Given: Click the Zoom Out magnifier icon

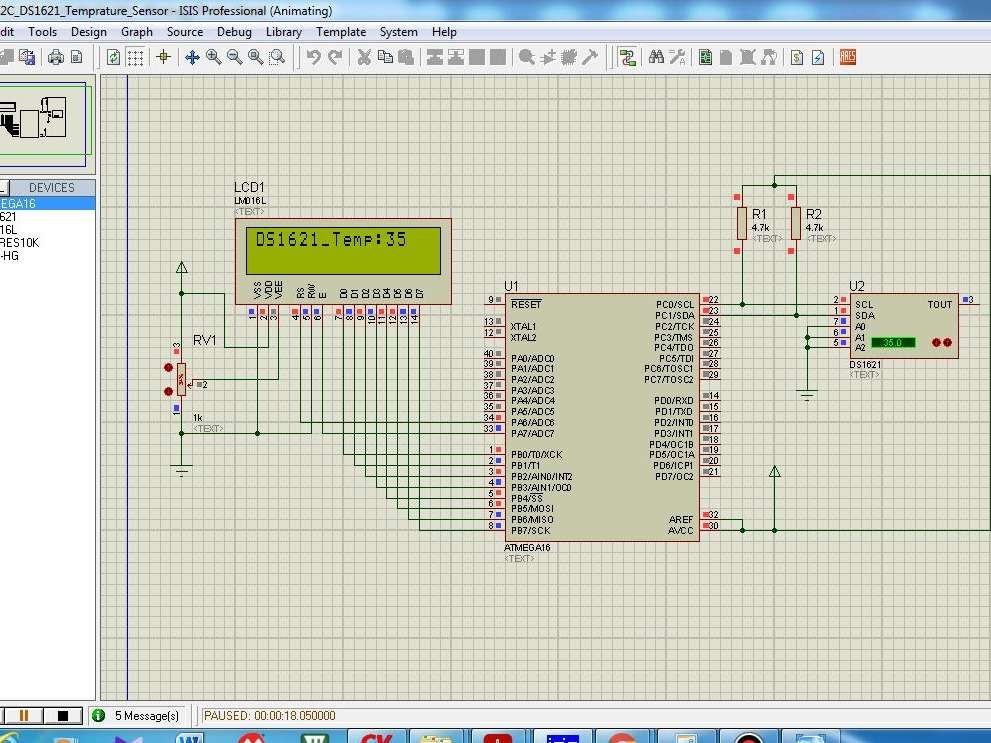Looking at the screenshot, I should coord(234,57).
